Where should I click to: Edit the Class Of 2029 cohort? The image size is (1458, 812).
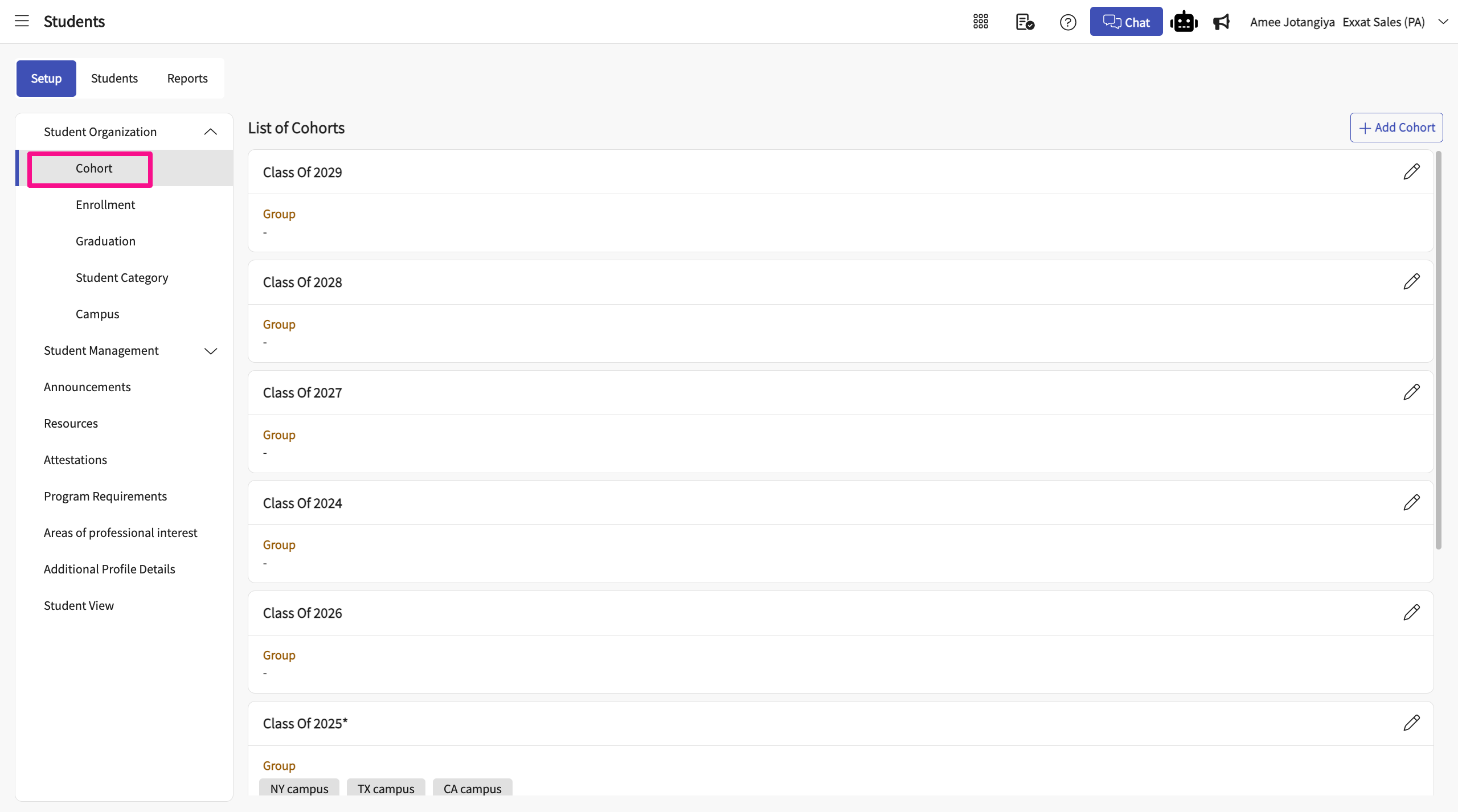click(x=1411, y=171)
